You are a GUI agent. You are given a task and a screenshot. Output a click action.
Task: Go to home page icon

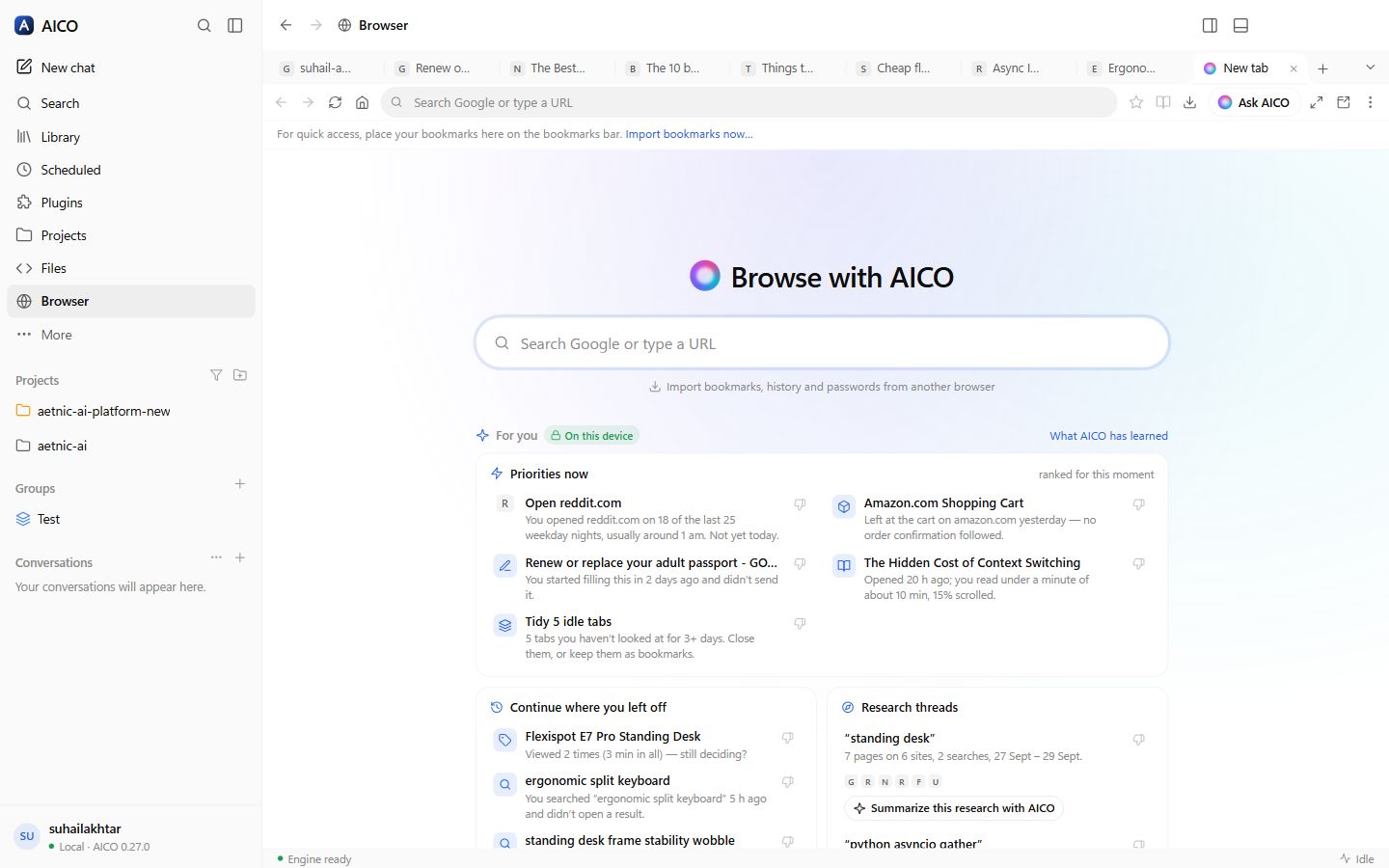(x=362, y=102)
